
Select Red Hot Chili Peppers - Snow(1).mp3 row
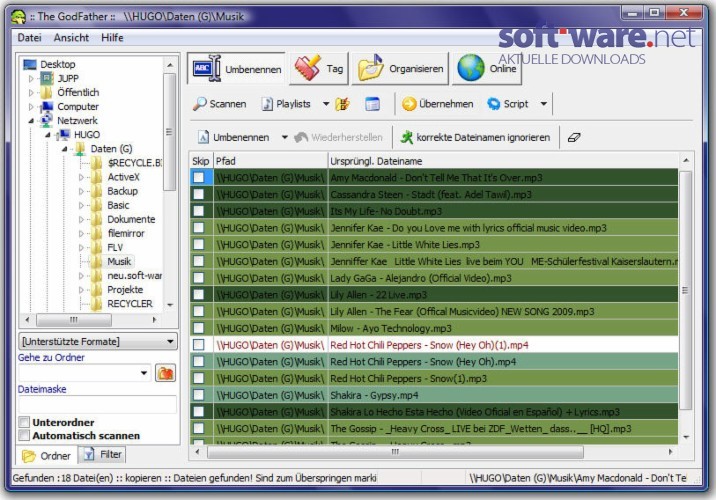(434, 378)
